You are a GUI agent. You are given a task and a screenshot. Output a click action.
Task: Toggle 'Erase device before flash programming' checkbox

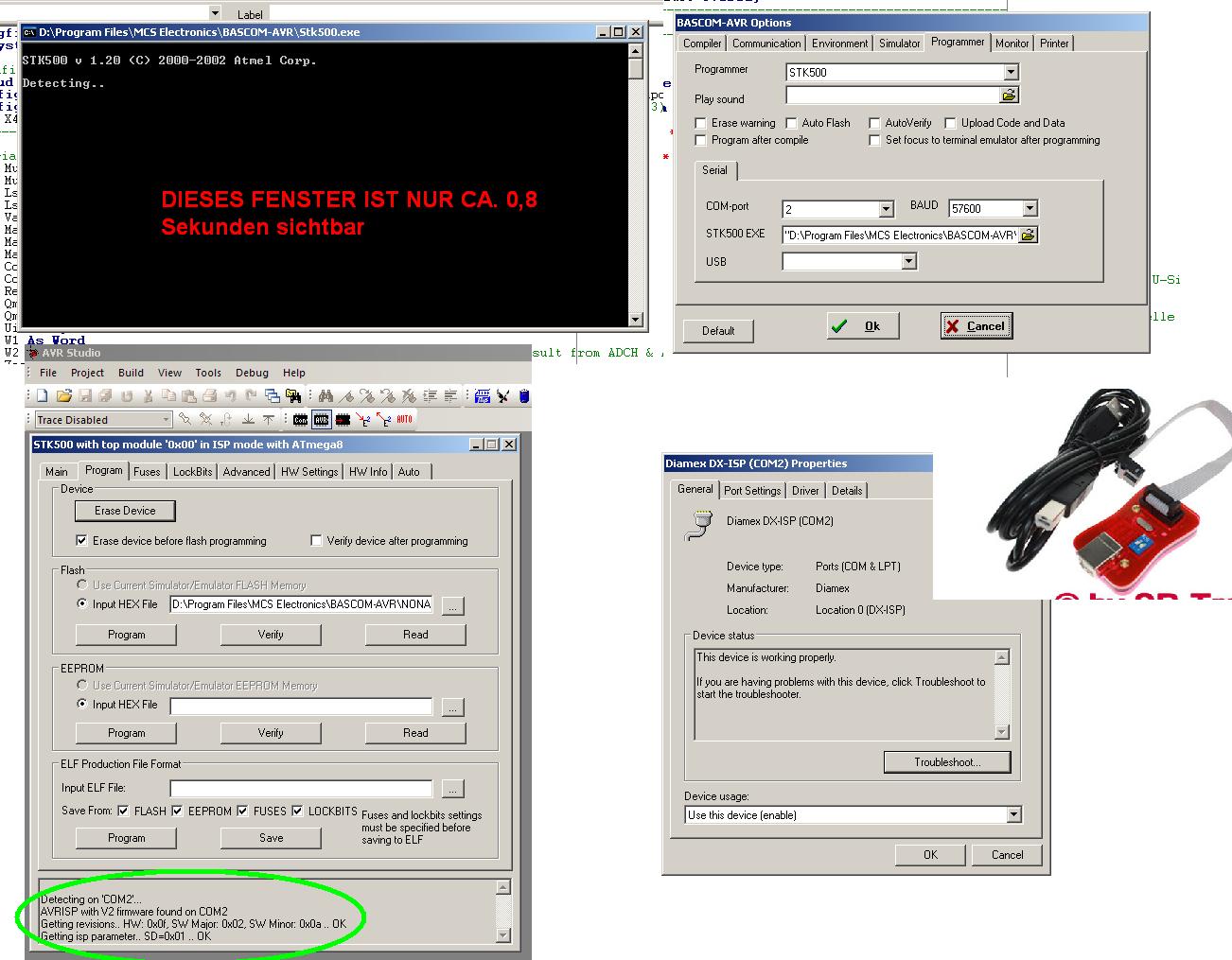[81, 541]
